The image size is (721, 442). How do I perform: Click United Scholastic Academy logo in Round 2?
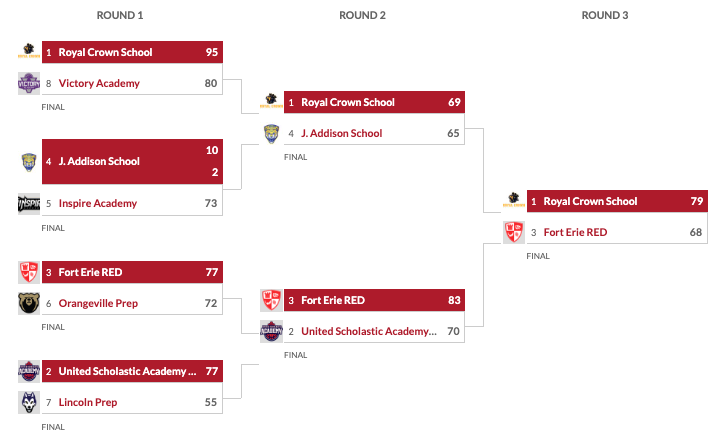(x=271, y=331)
